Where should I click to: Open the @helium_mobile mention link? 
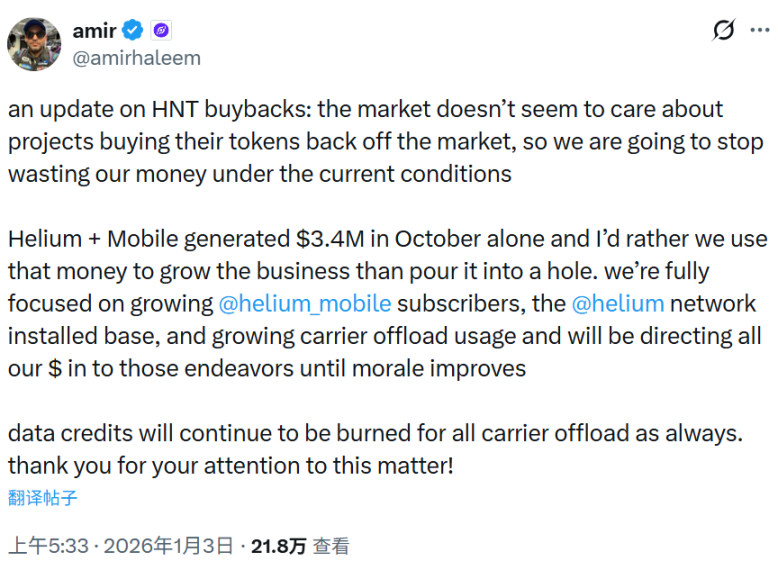tap(302, 304)
